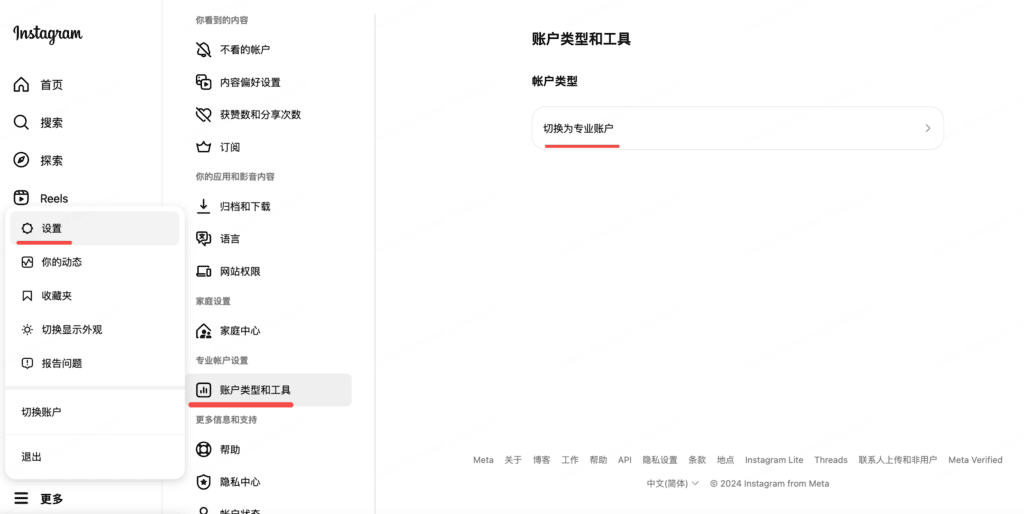Click the 更多 hamburger icon

point(22,498)
